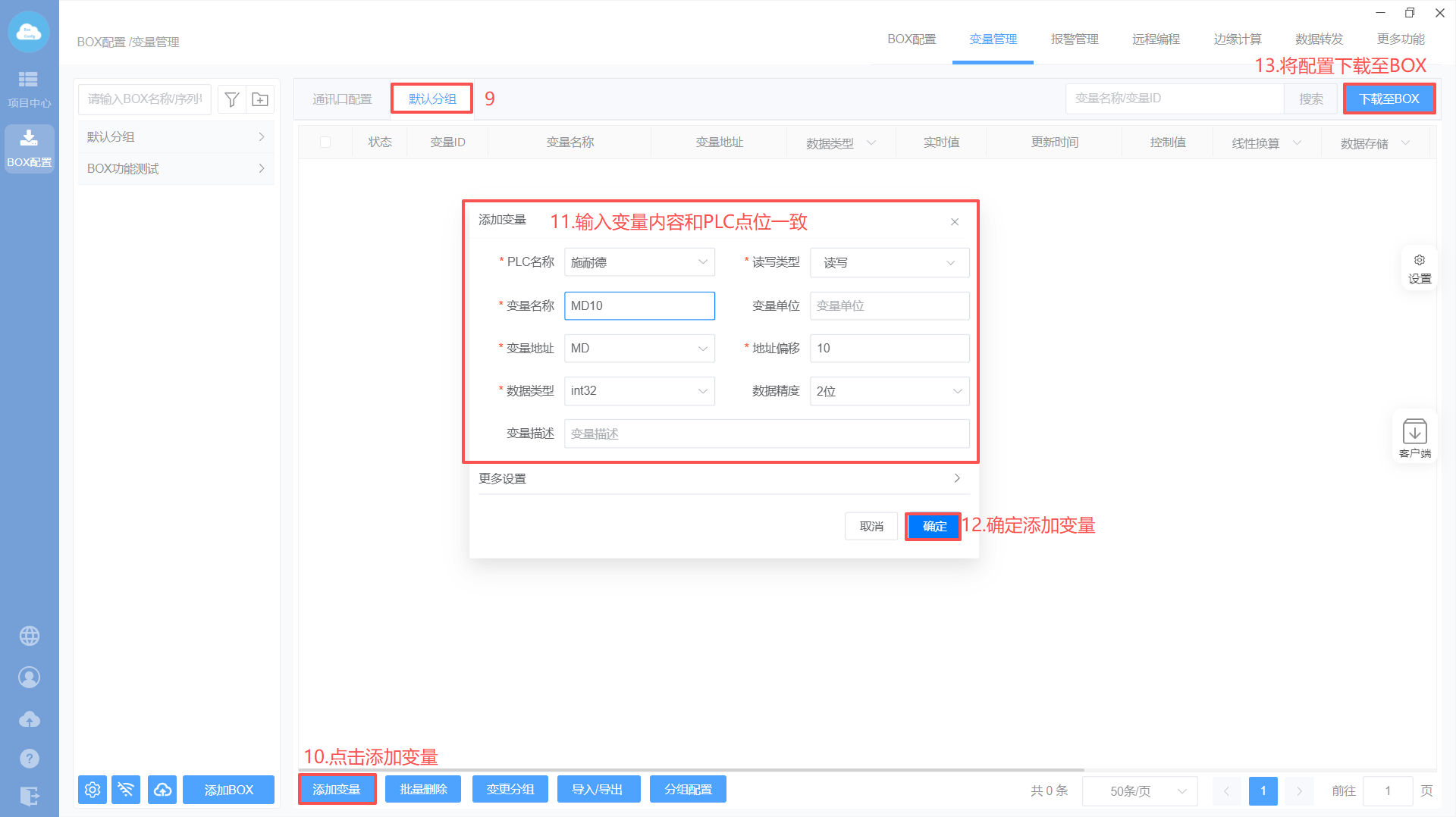Screen dimensions: 1456x817
Task: Click the 变量描述 input field
Action: click(x=766, y=434)
